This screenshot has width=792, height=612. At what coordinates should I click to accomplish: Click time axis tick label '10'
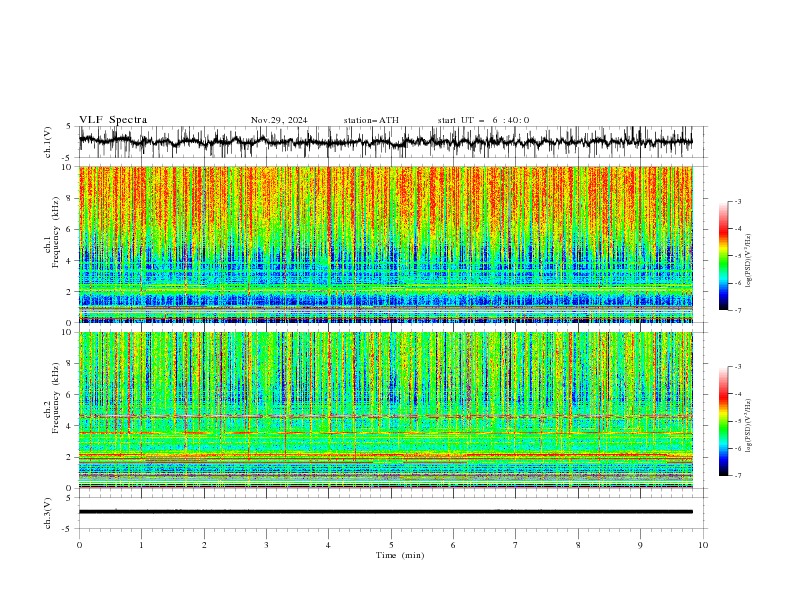703,545
